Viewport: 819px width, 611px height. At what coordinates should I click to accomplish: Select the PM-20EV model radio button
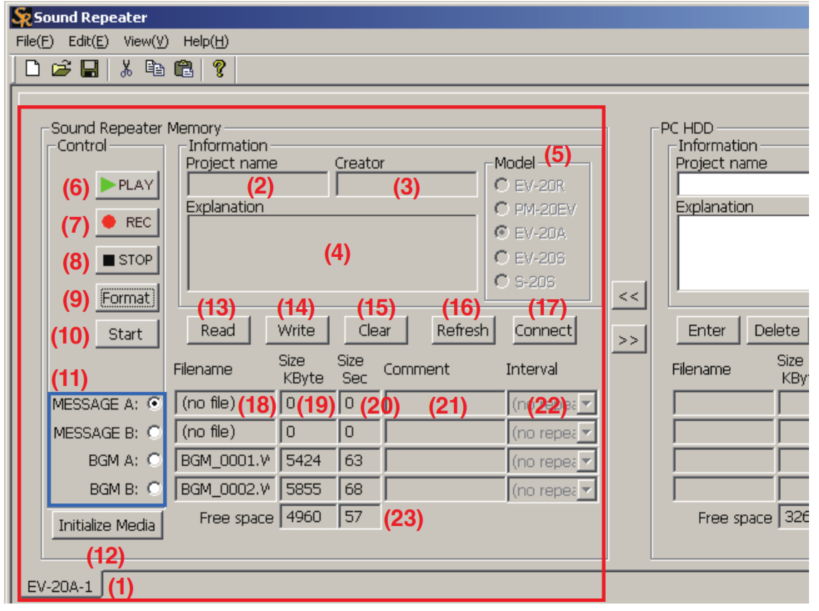(501, 209)
